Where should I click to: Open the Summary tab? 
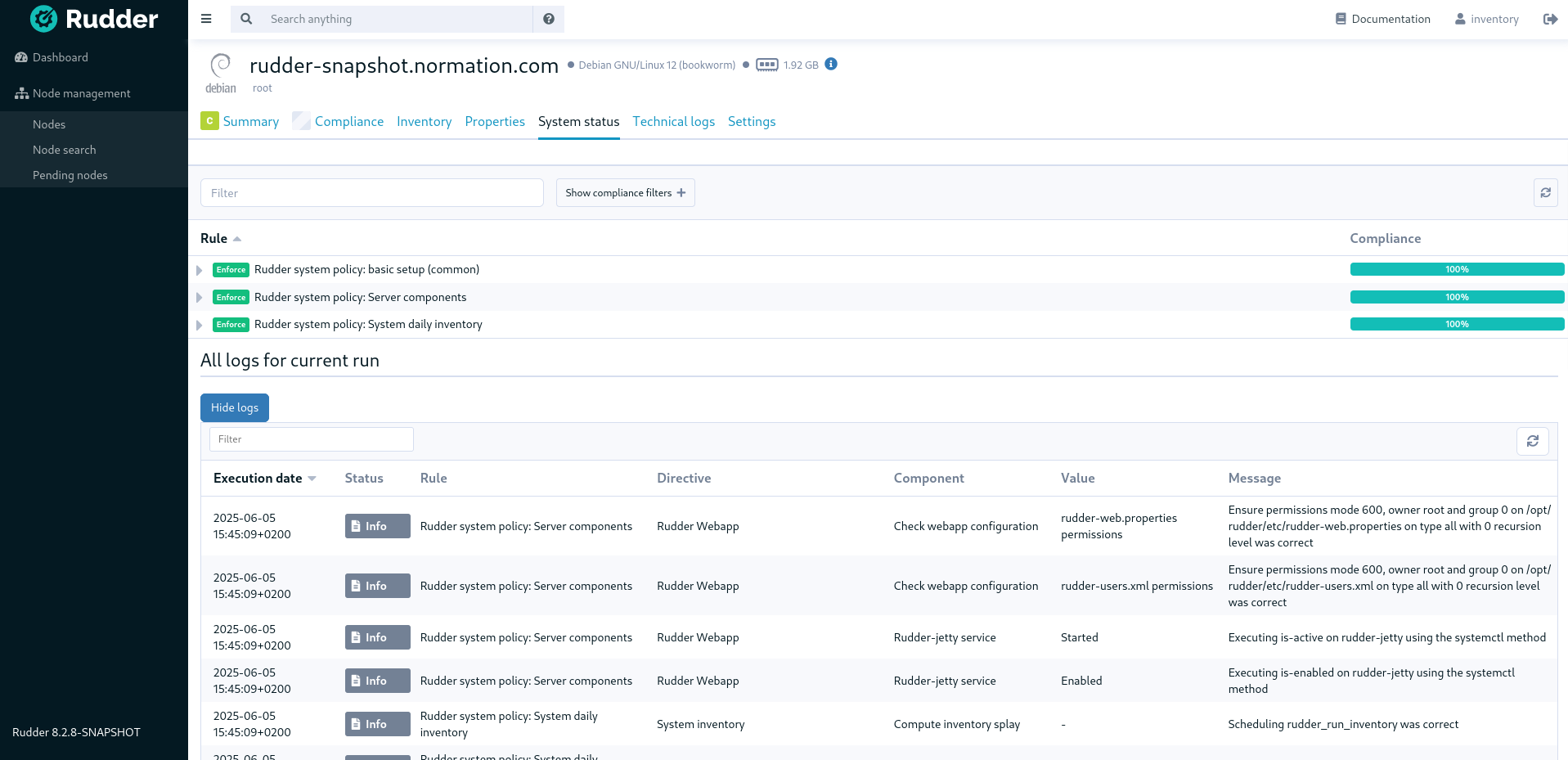click(251, 121)
